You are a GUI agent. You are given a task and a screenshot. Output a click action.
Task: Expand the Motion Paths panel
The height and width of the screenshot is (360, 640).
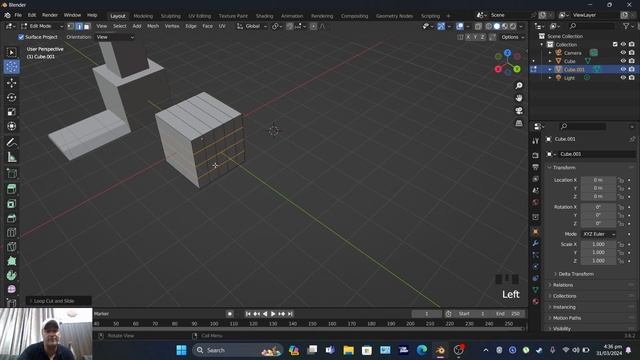[x=567, y=318]
